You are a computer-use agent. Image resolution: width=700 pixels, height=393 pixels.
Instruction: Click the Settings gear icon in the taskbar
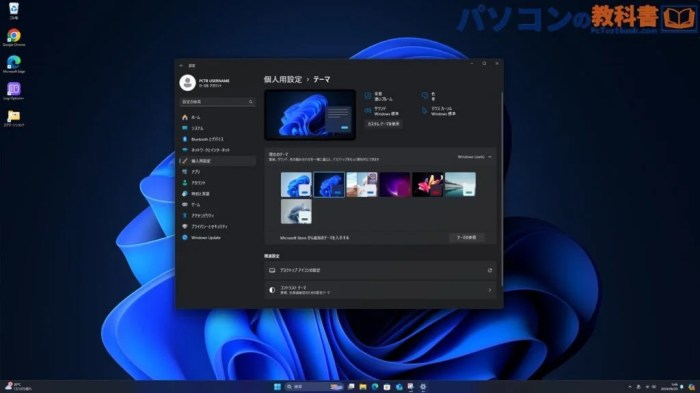pyautogui.click(x=423, y=387)
